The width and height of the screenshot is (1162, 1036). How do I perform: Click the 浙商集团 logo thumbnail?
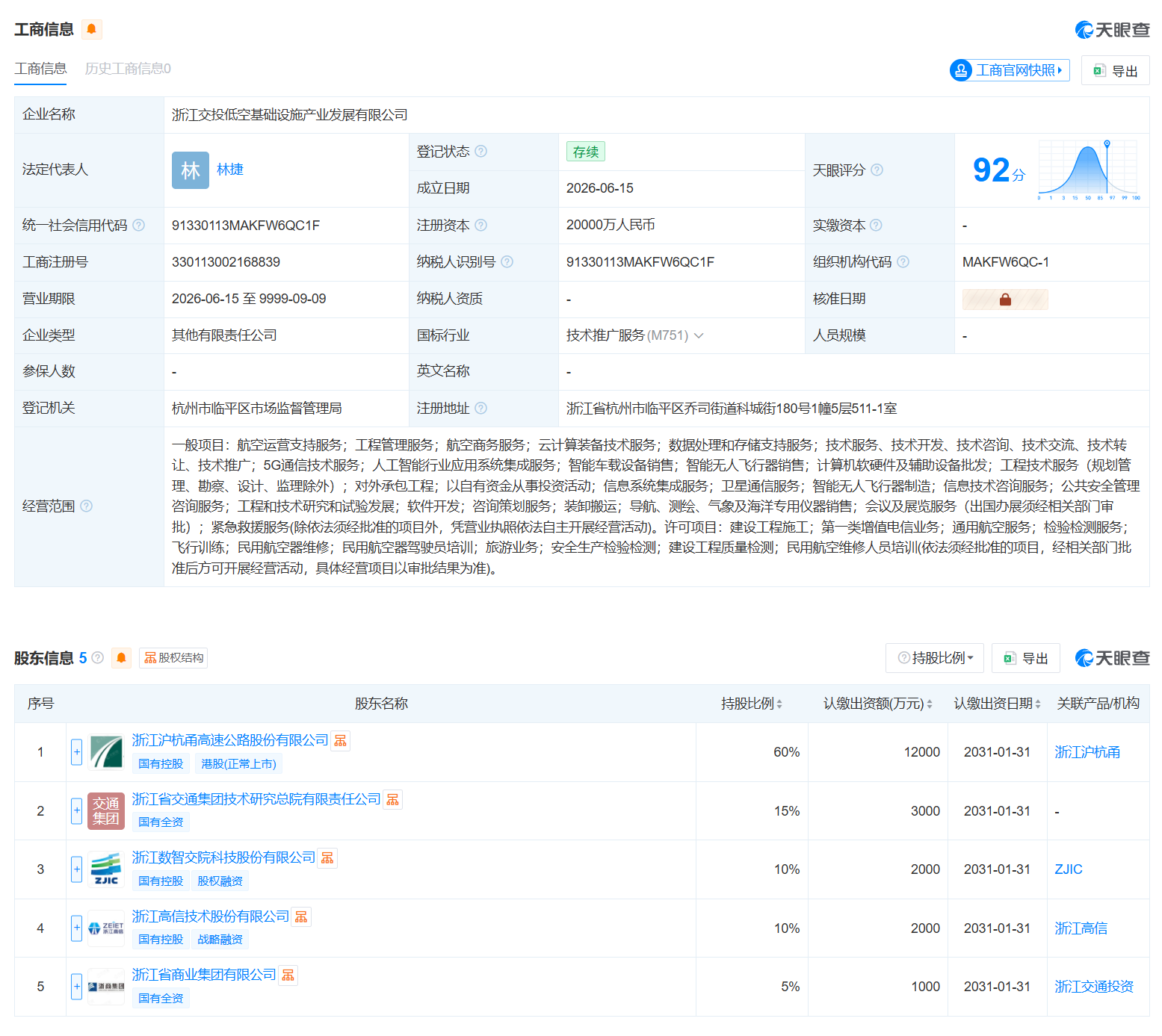tap(106, 987)
